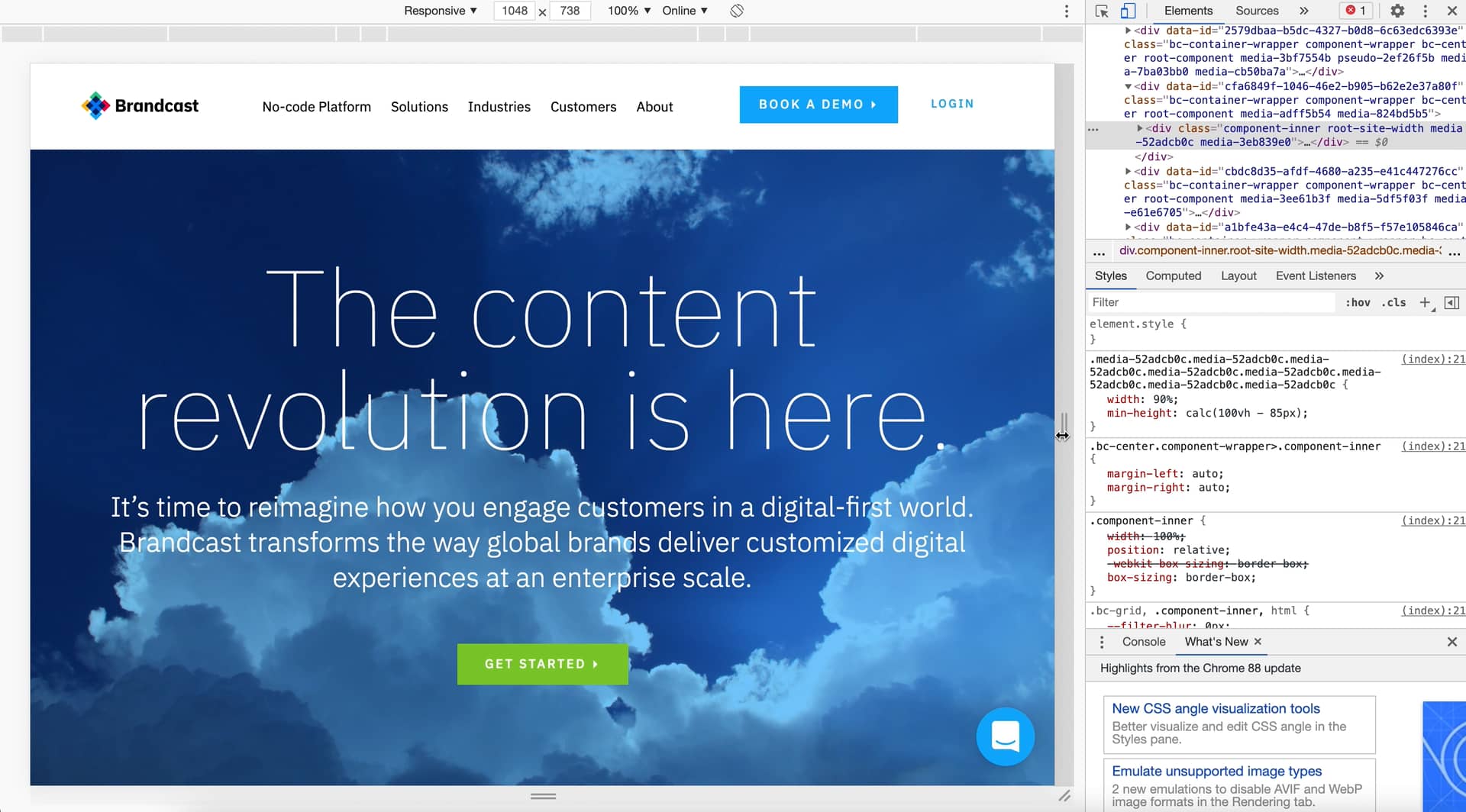Open the Layout tab
Image resolution: width=1466 pixels, height=812 pixels.
coord(1238,276)
